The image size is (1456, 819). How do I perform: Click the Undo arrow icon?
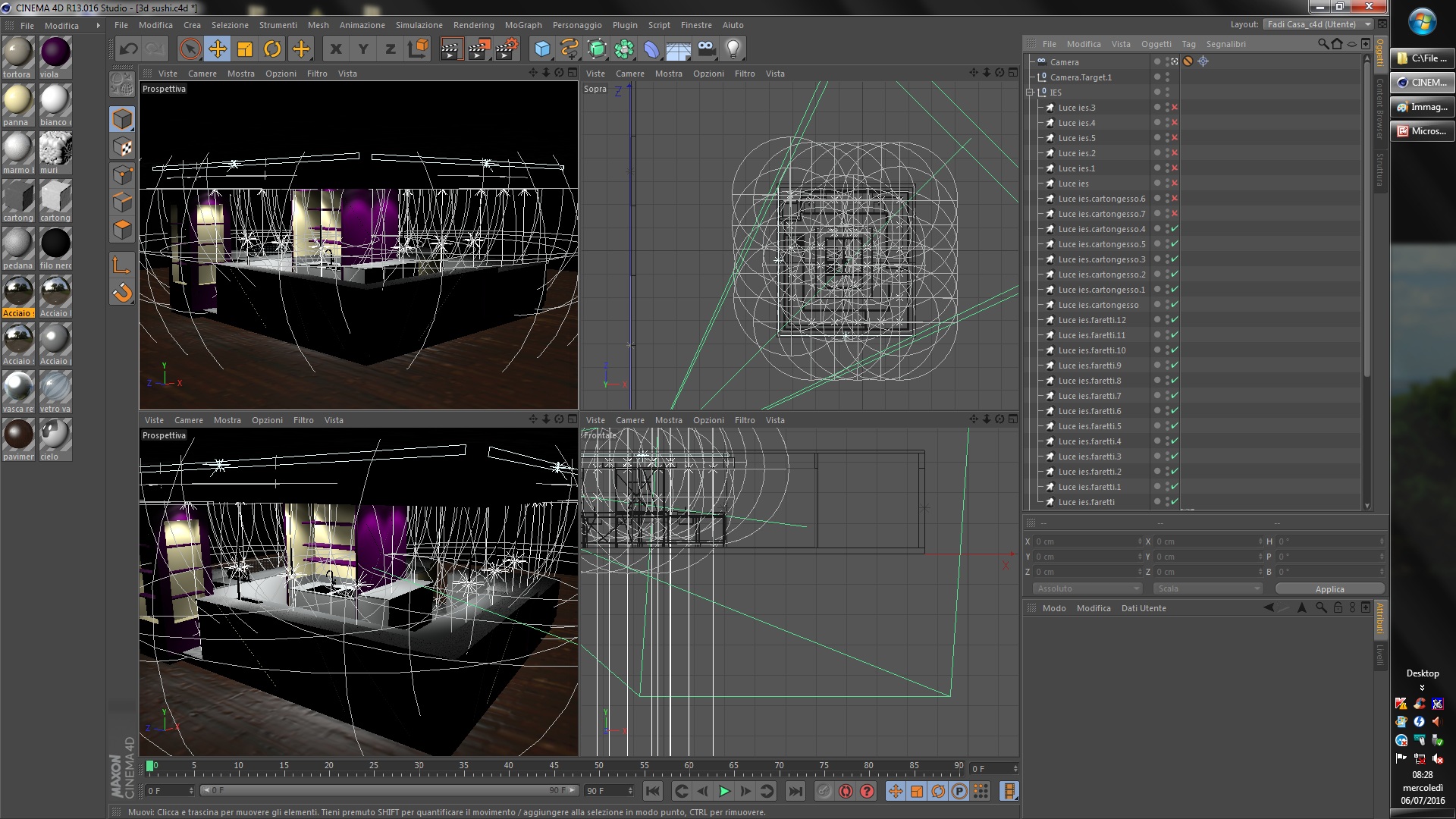click(128, 49)
